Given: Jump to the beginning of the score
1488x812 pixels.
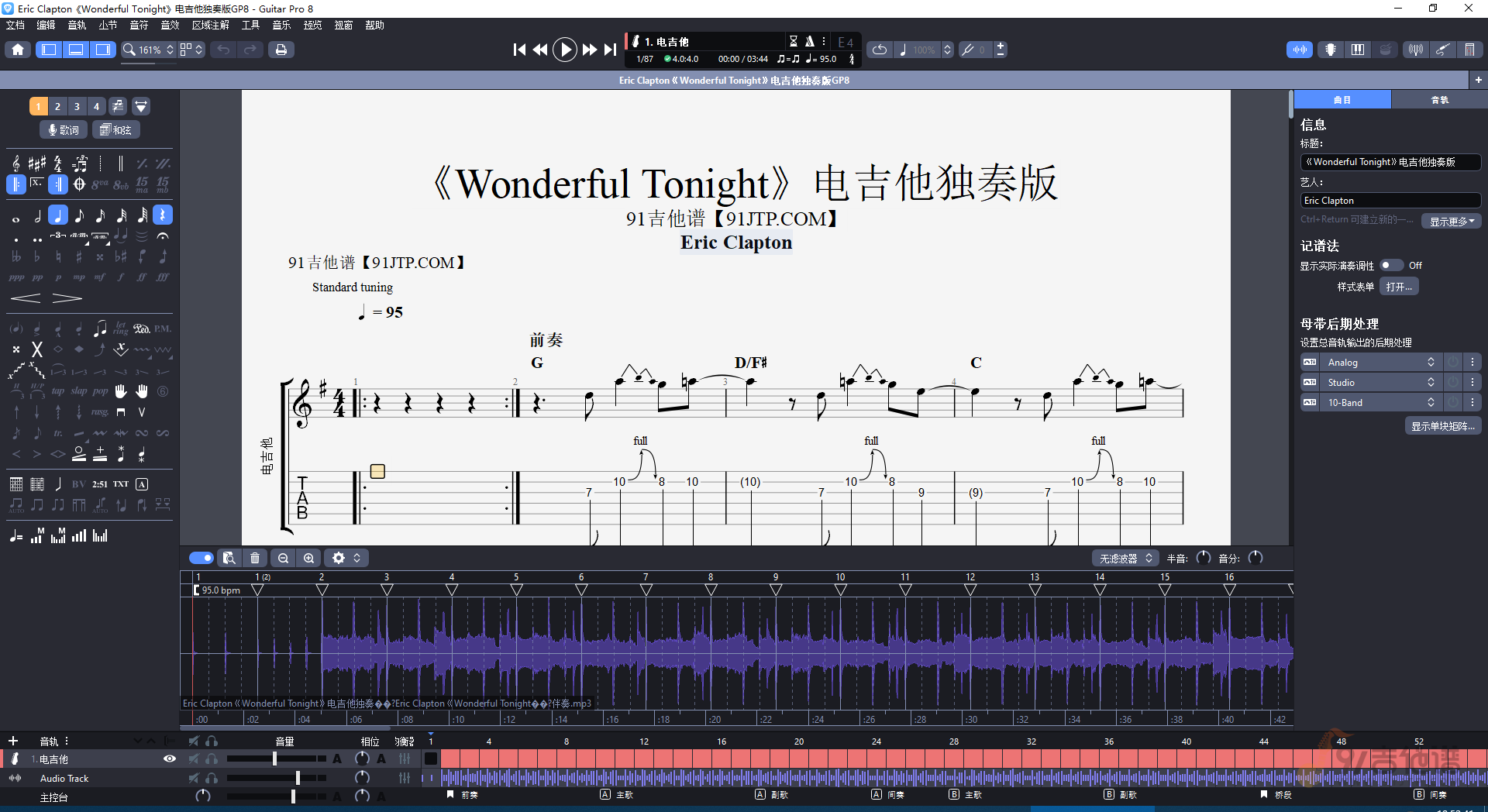Looking at the screenshot, I should pos(519,50).
